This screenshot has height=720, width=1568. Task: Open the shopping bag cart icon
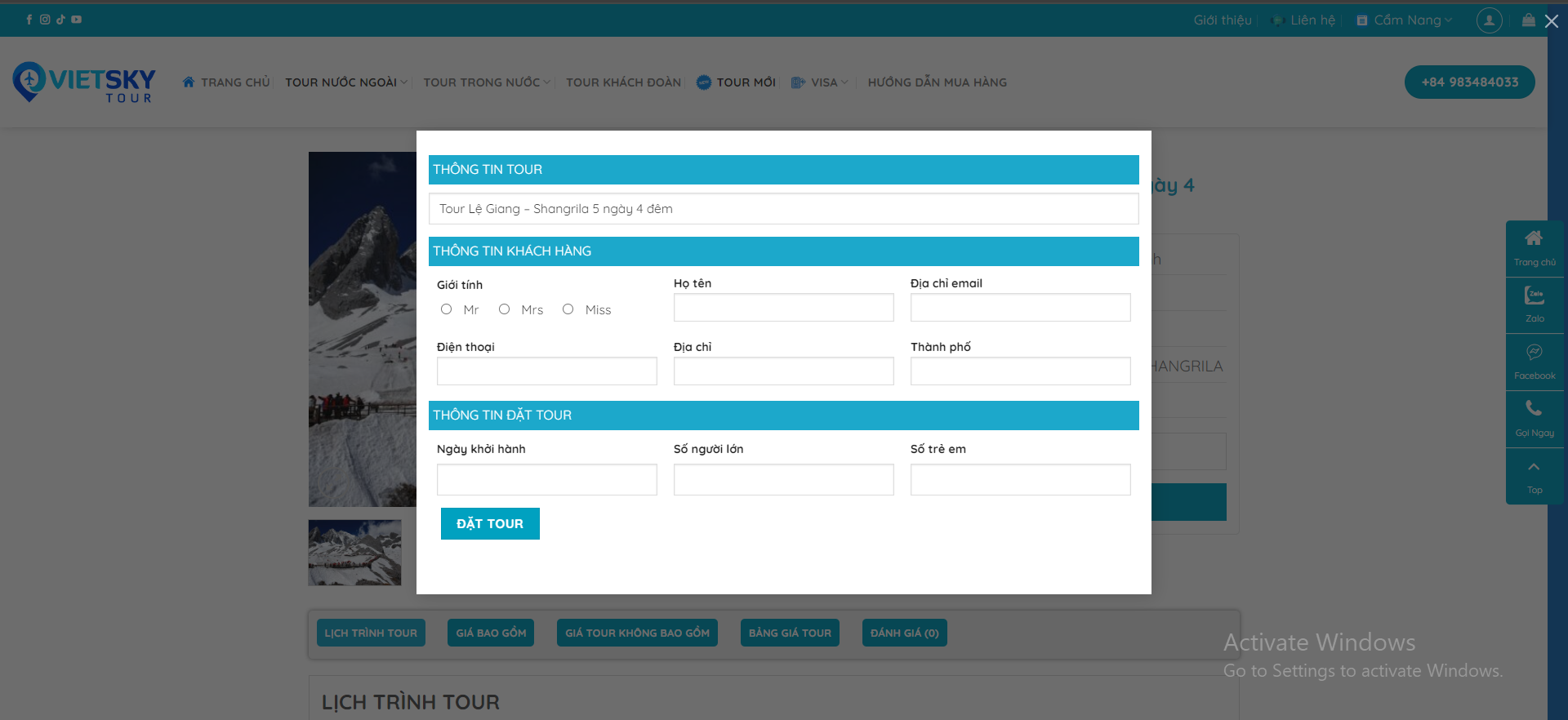1528,20
